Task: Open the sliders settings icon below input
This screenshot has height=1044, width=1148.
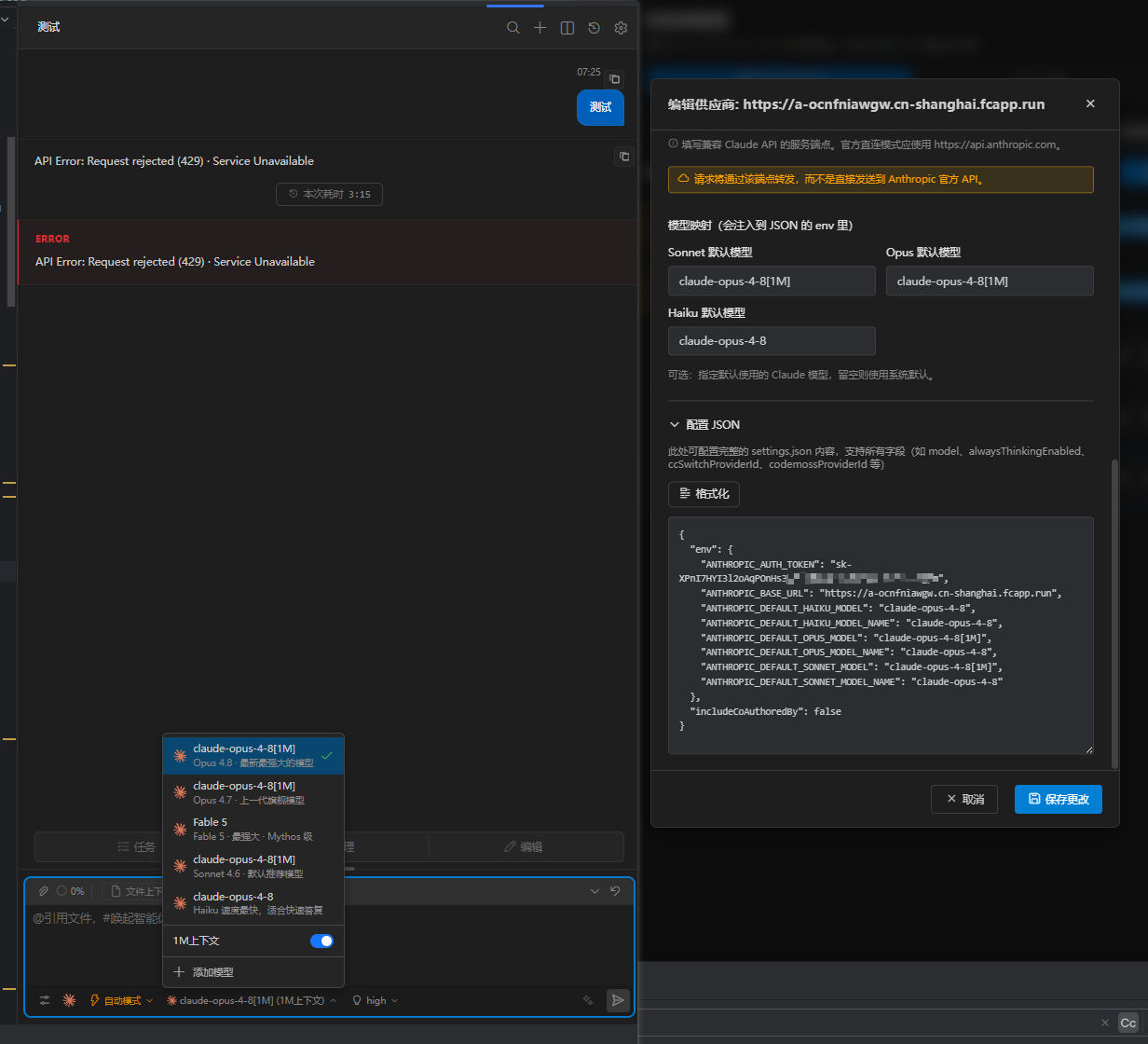Action: point(45,1000)
